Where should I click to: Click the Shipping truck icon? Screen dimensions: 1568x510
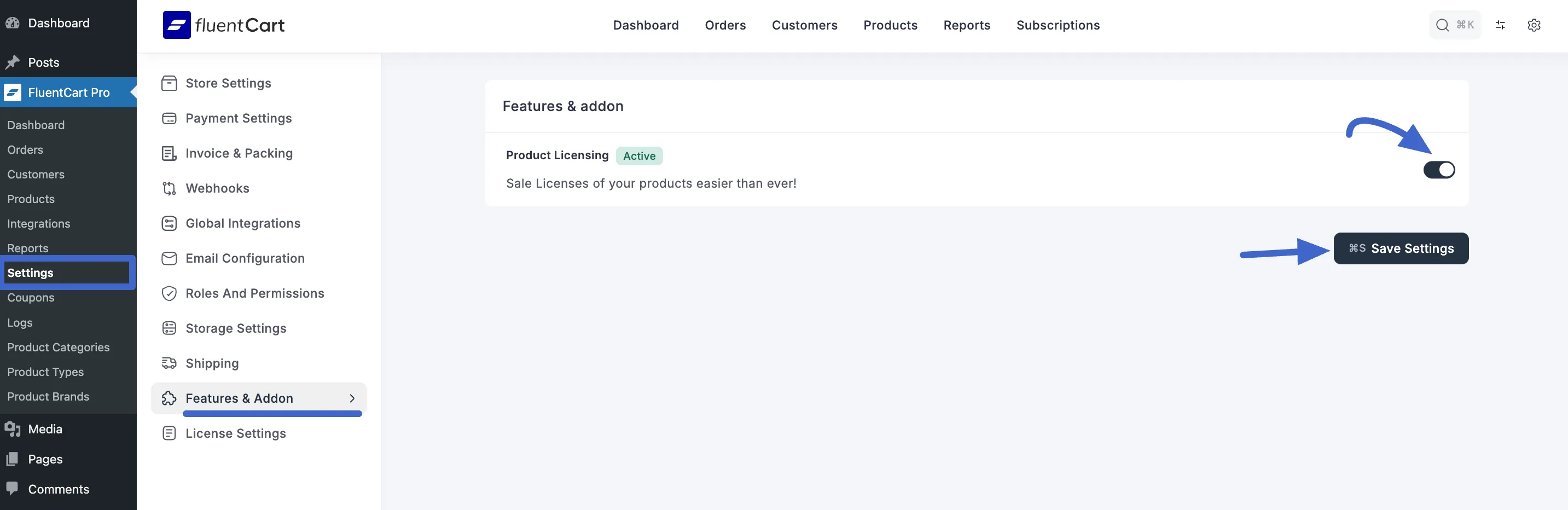pos(169,363)
